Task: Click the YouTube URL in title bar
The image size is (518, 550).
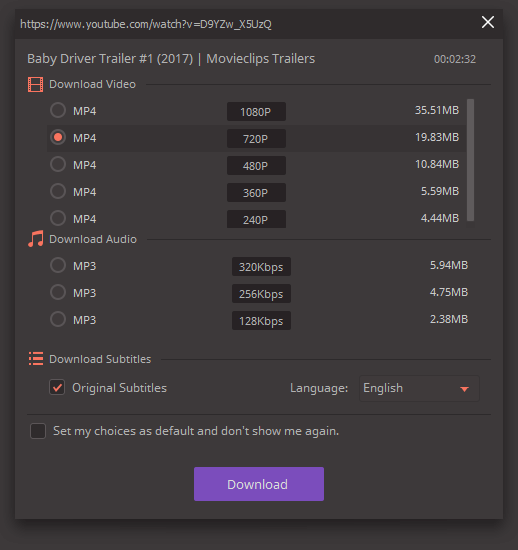Action: point(146,24)
